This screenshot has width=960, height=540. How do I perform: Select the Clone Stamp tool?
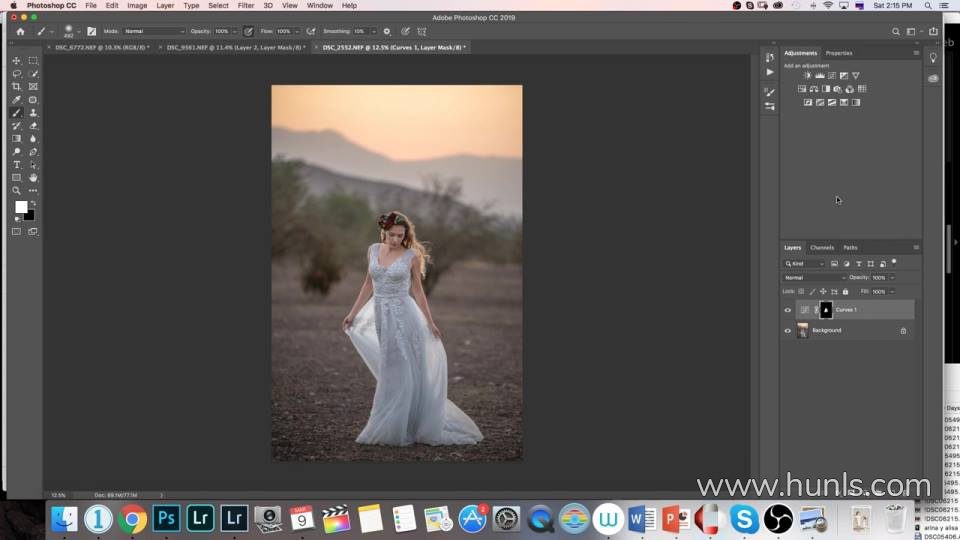pyautogui.click(x=33, y=113)
